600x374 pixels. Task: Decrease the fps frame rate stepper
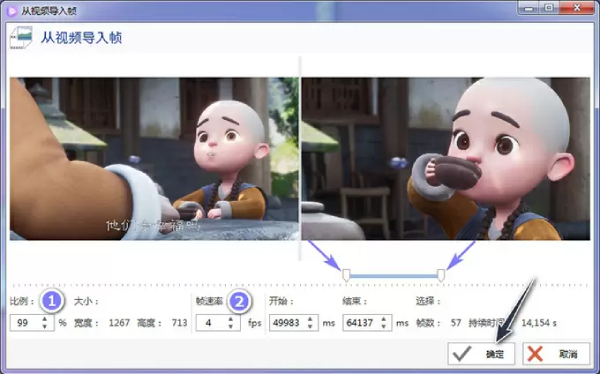[x=231, y=326]
